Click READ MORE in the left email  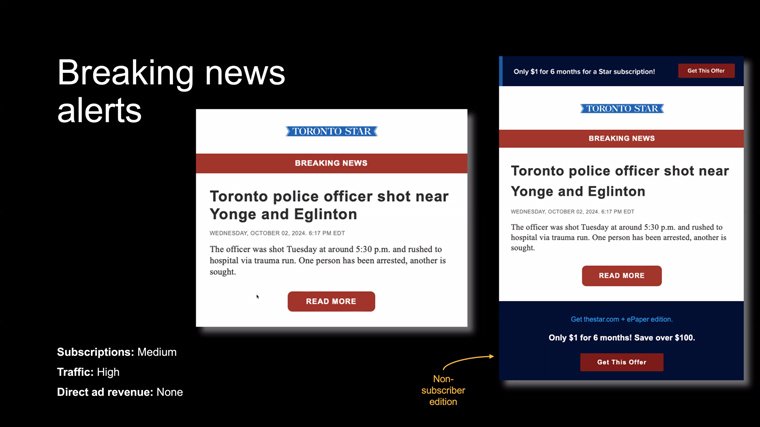(331, 301)
